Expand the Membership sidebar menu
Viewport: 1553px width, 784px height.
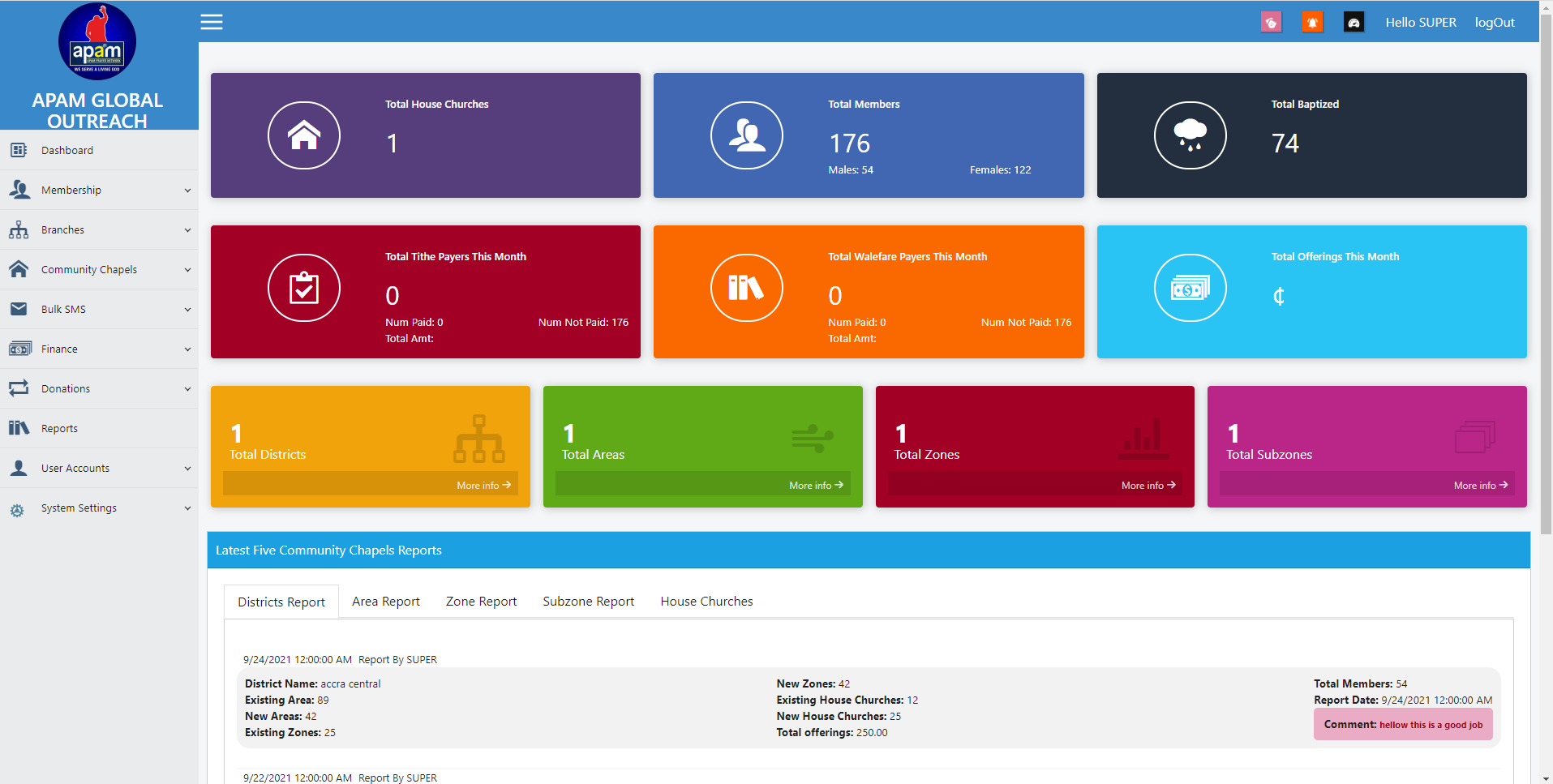(x=99, y=191)
